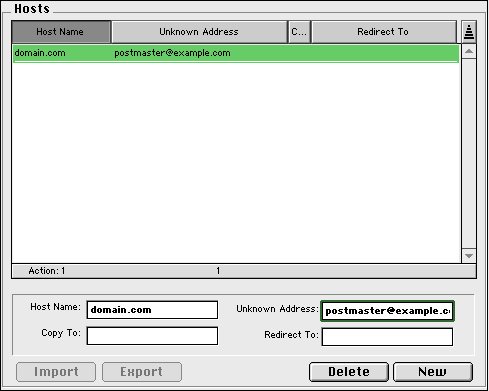Click the vertical scrollbar track

[x=469, y=154]
